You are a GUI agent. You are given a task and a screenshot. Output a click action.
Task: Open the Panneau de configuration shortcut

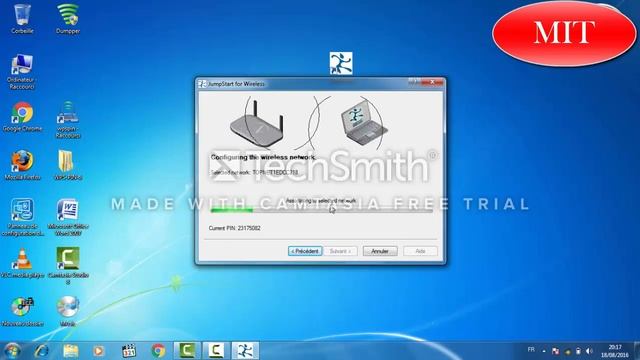(23, 218)
